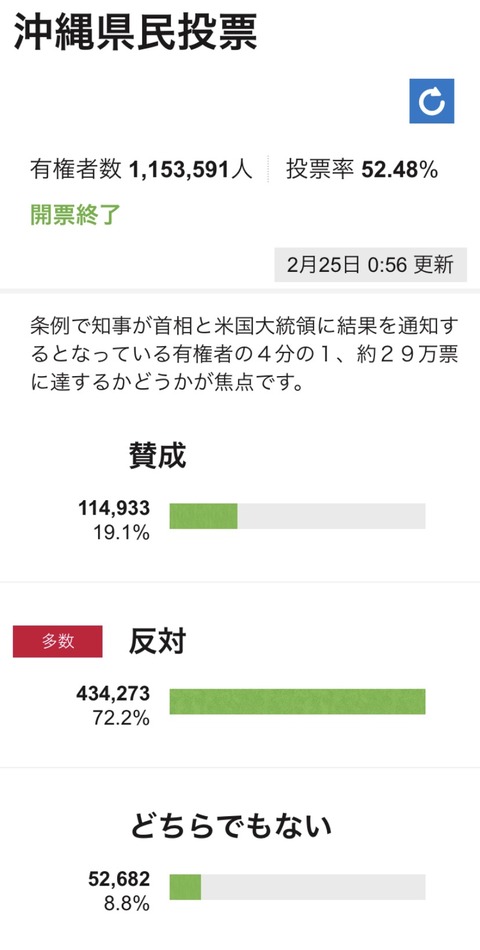Image resolution: width=480 pixels, height=950 pixels.
Task: Click the 有権者数 1,153,591人 figure
Action: 141,170
